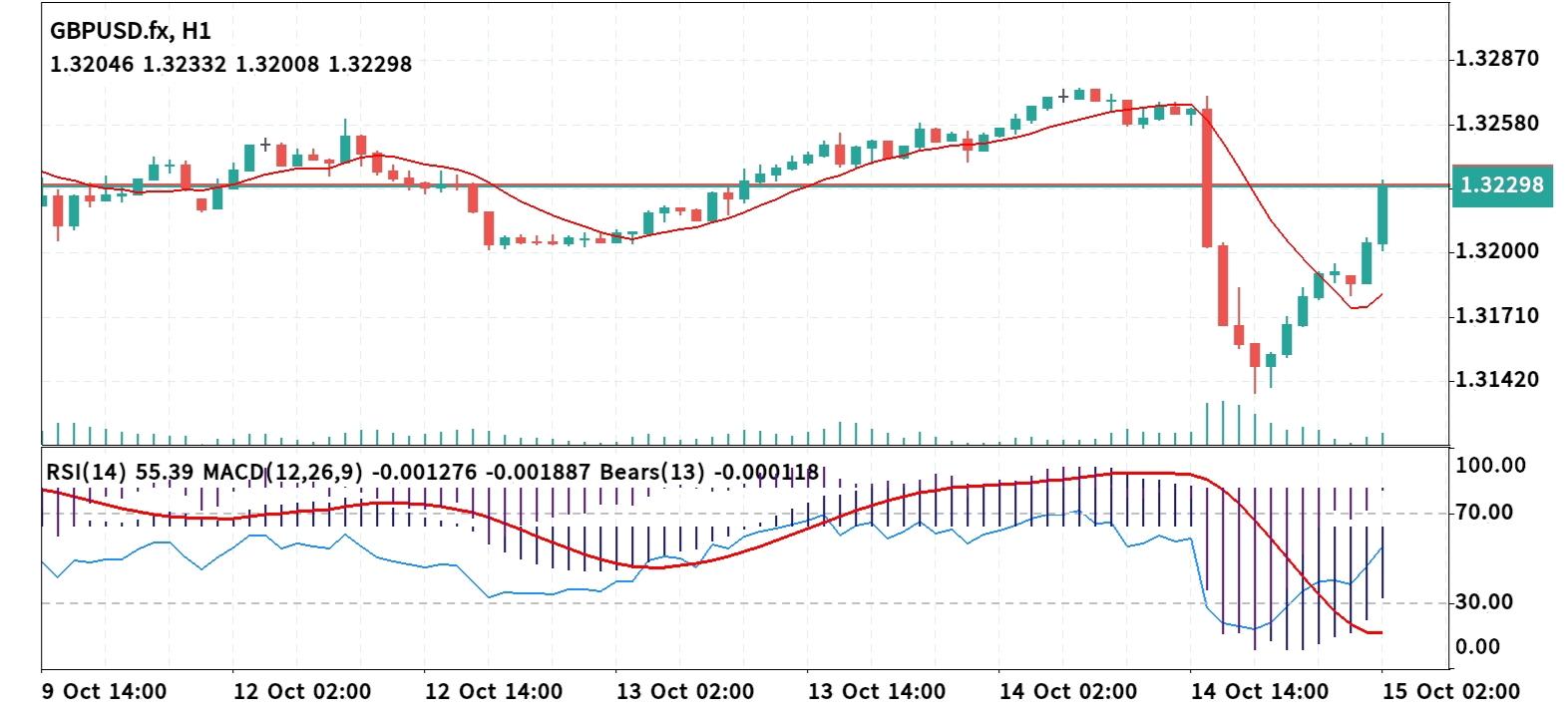Screen dimensions: 1568x718
Task: Click the 14 Oct 02:00 time label
Action: [1067, 692]
